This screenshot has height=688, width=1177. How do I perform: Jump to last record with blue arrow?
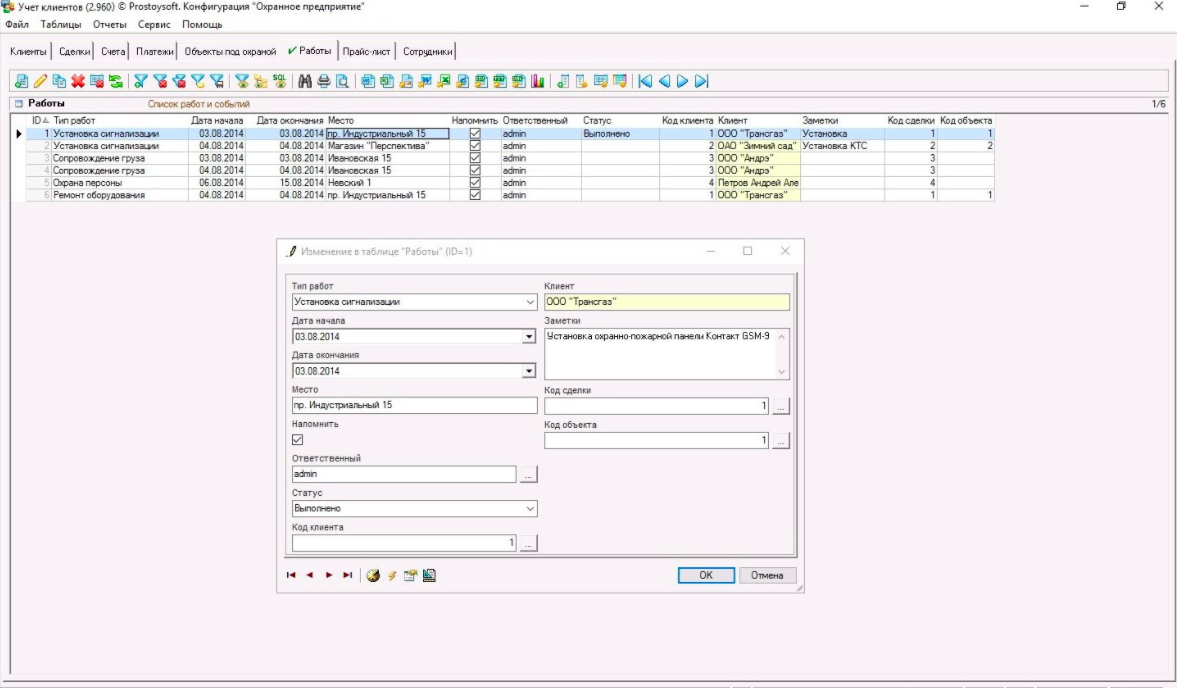point(702,81)
